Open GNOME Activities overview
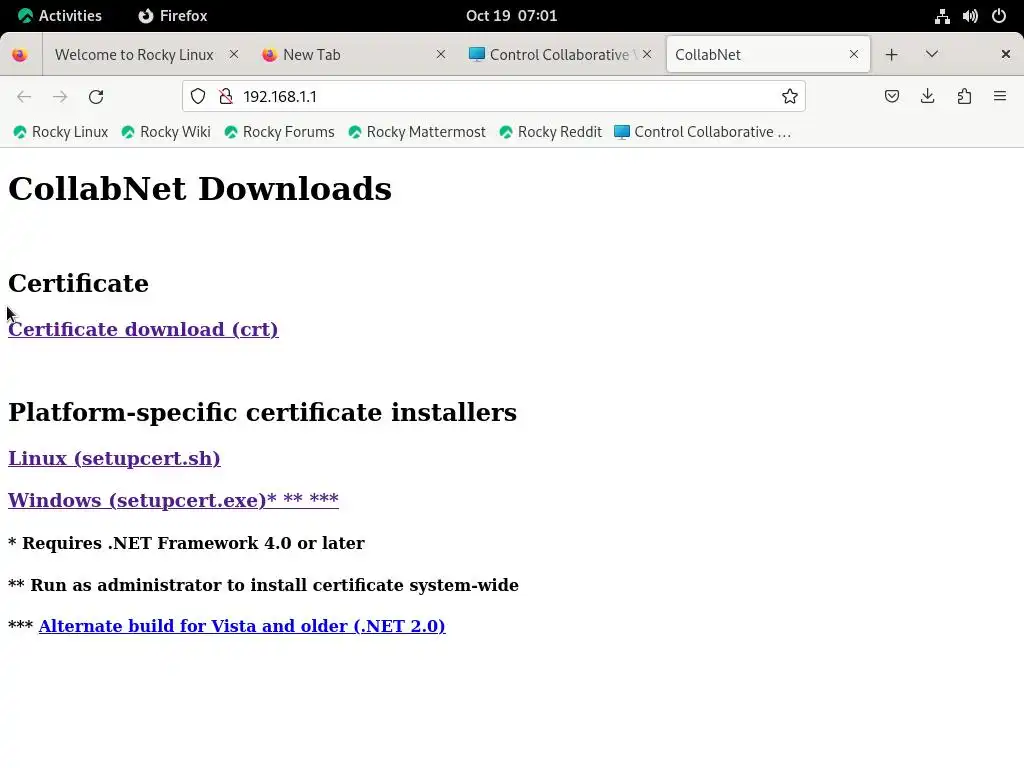1024x768 pixels. [59, 16]
